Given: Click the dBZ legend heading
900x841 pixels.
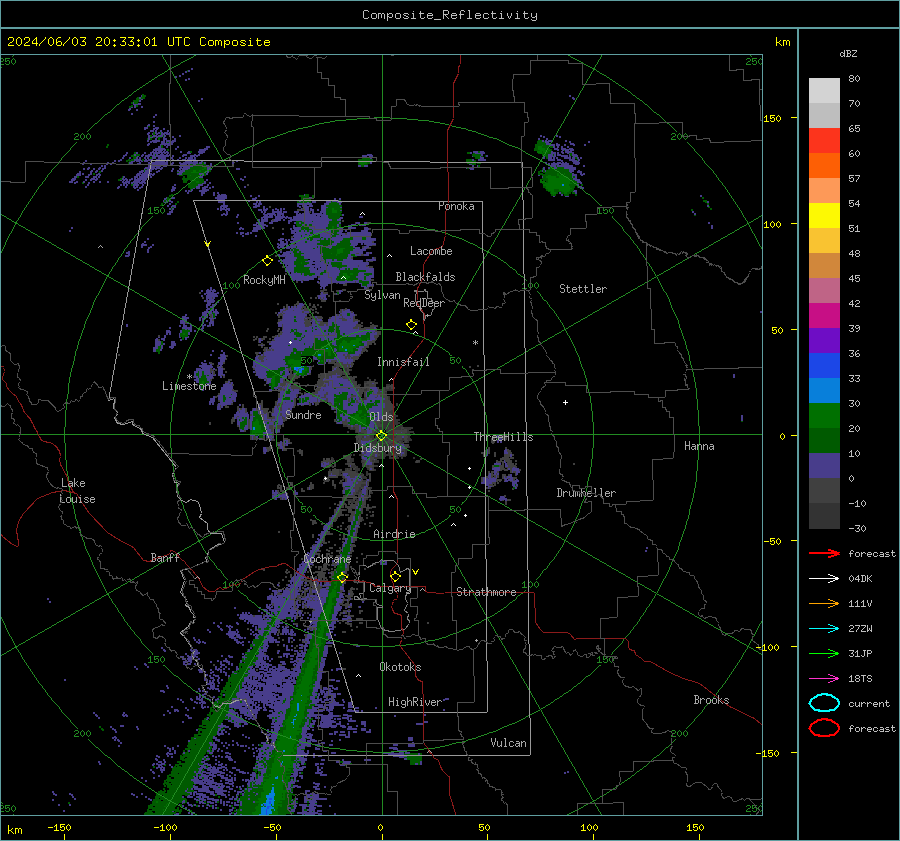Looking at the screenshot, I should (848, 53).
